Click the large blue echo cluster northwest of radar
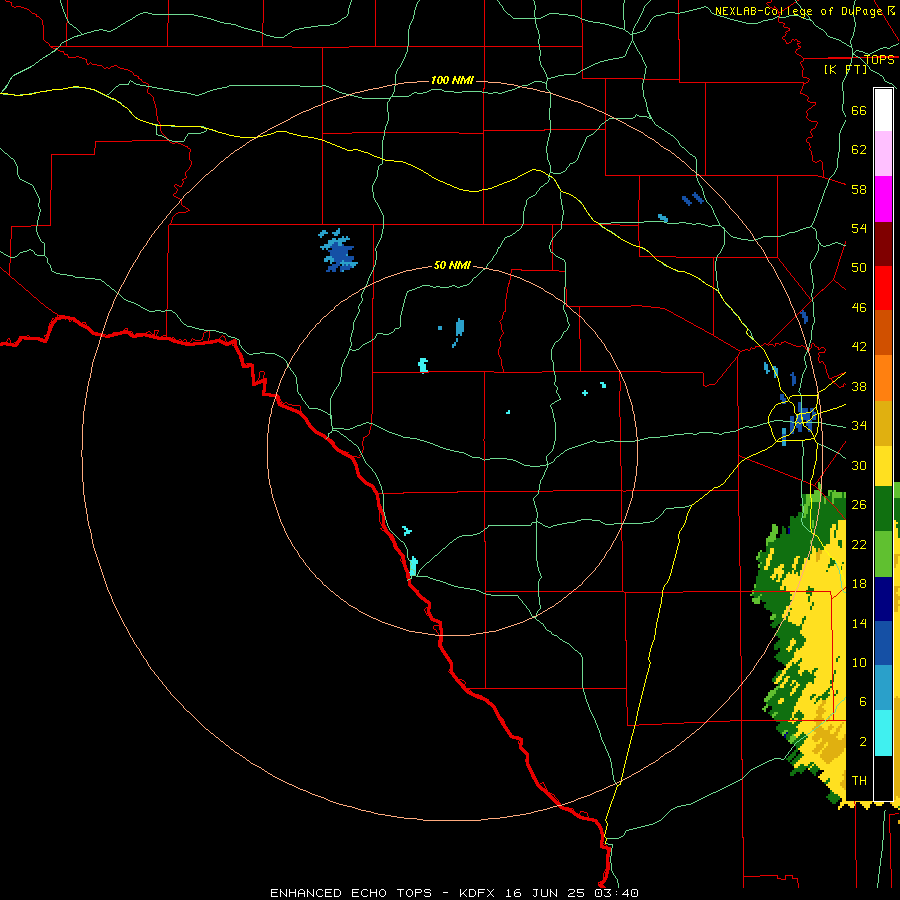900x900 pixels. pyautogui.click(x=339, y=251)
